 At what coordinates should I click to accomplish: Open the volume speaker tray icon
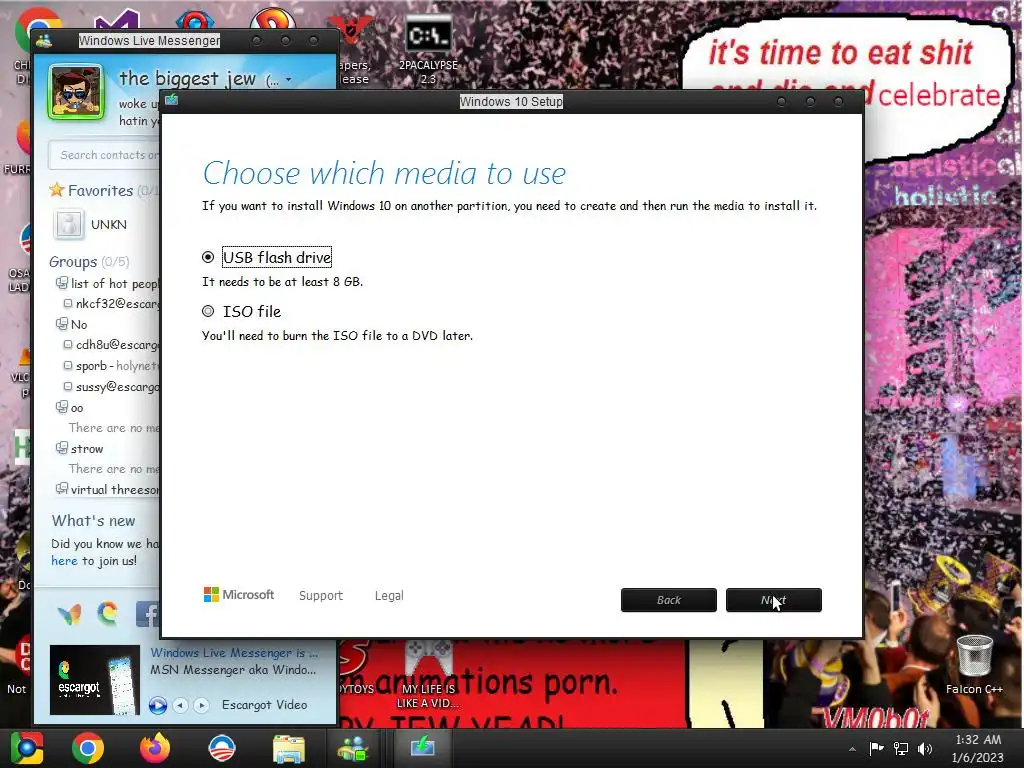[x=925, y=748]
